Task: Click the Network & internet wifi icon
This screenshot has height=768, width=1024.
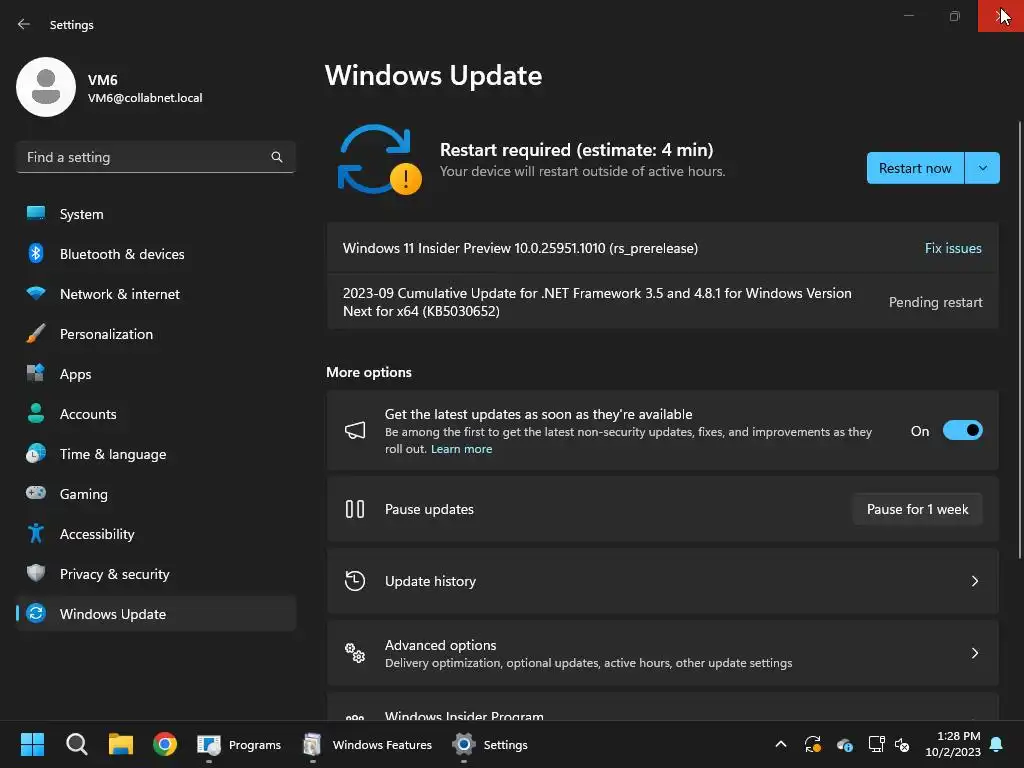Action: click(x=36, y=293)
